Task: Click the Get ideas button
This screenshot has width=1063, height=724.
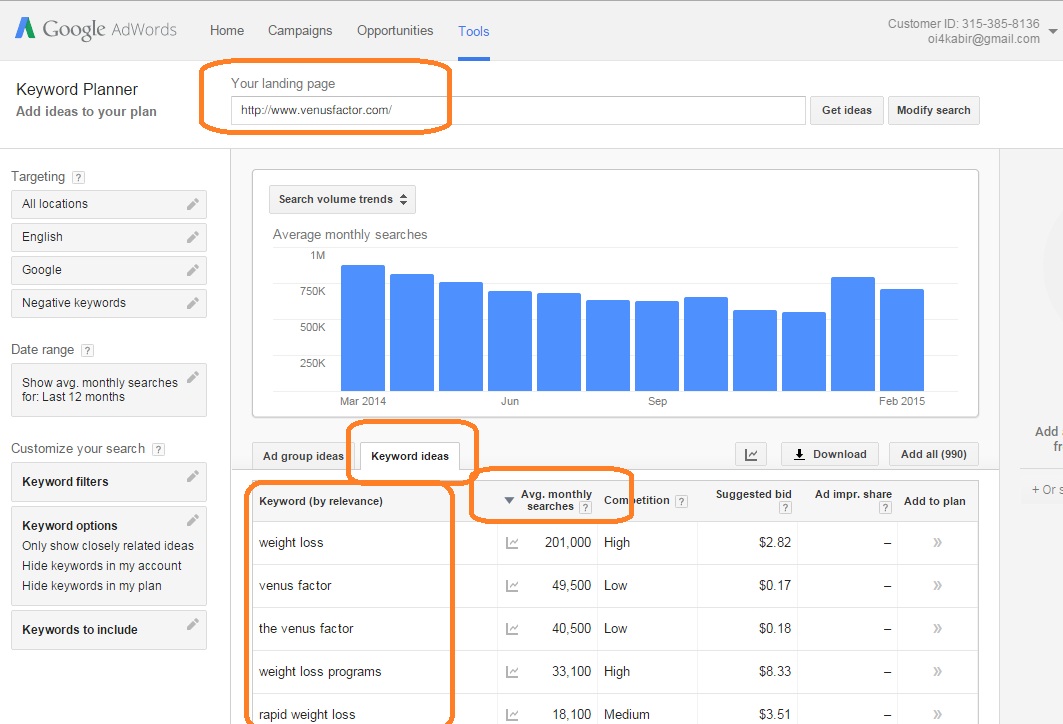Action: (x=847, y=110)
